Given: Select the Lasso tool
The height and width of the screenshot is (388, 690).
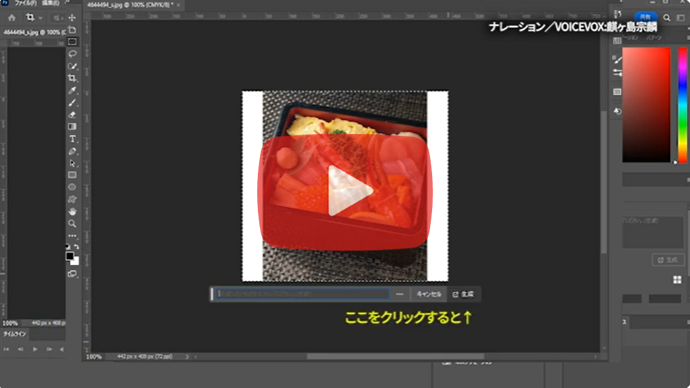Looking at the screenshot, I should 73,54.
